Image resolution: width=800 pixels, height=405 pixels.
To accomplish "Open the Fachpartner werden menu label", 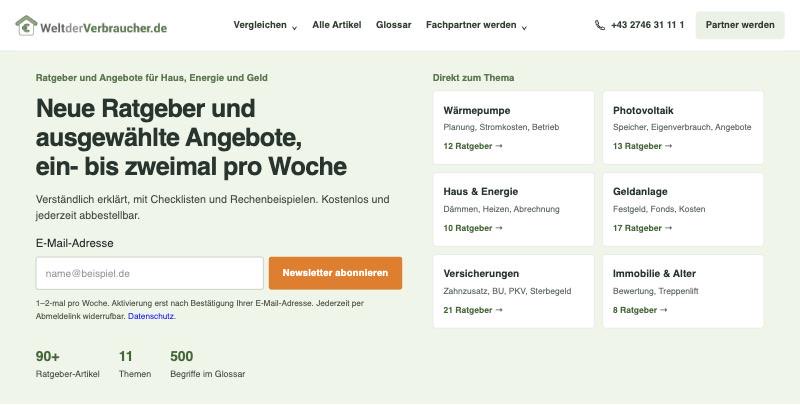I will 471,24.
